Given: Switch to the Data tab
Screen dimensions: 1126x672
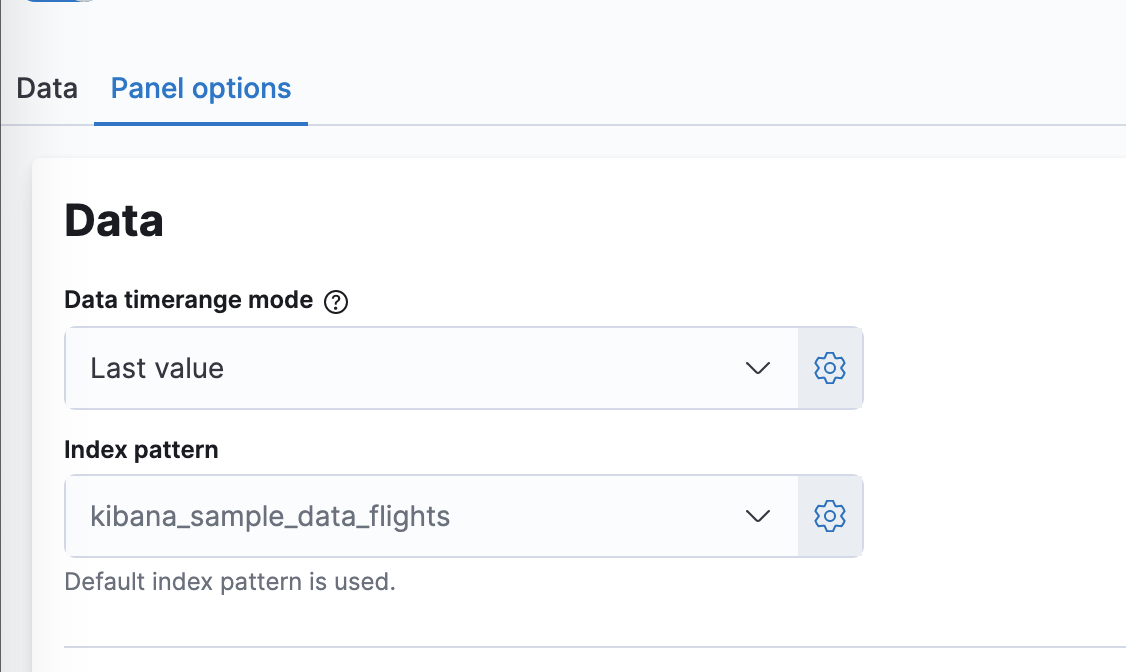Looking at the screenshot, I should tap(46, 88).
